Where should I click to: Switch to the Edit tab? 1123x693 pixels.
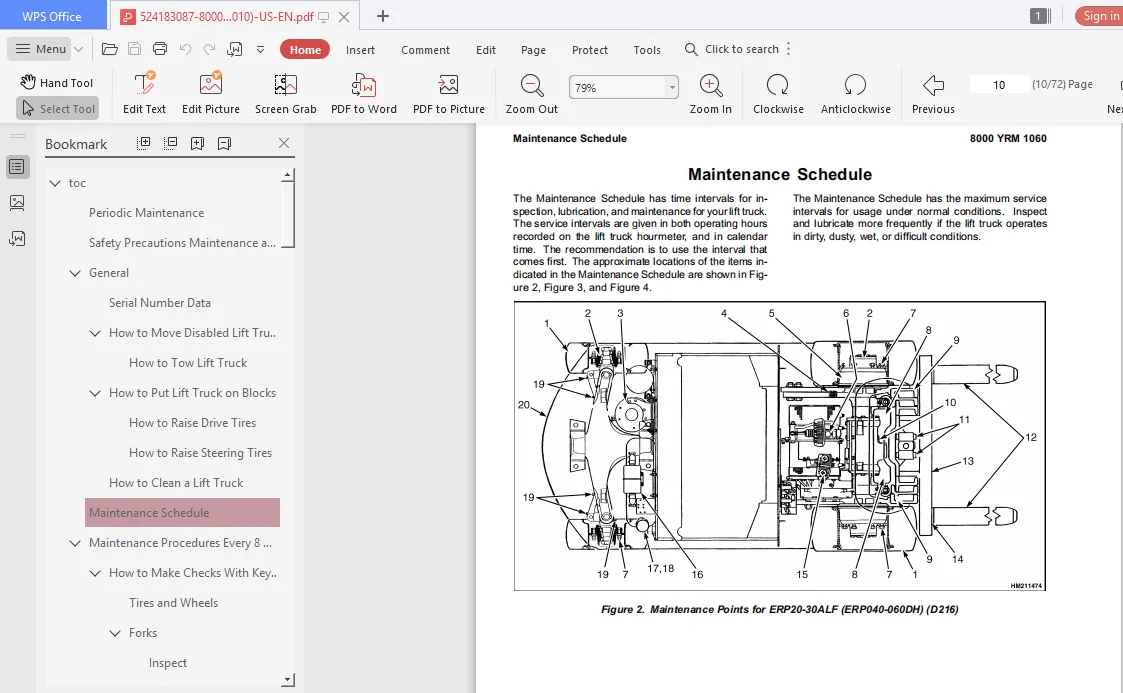tap(486, 49)
